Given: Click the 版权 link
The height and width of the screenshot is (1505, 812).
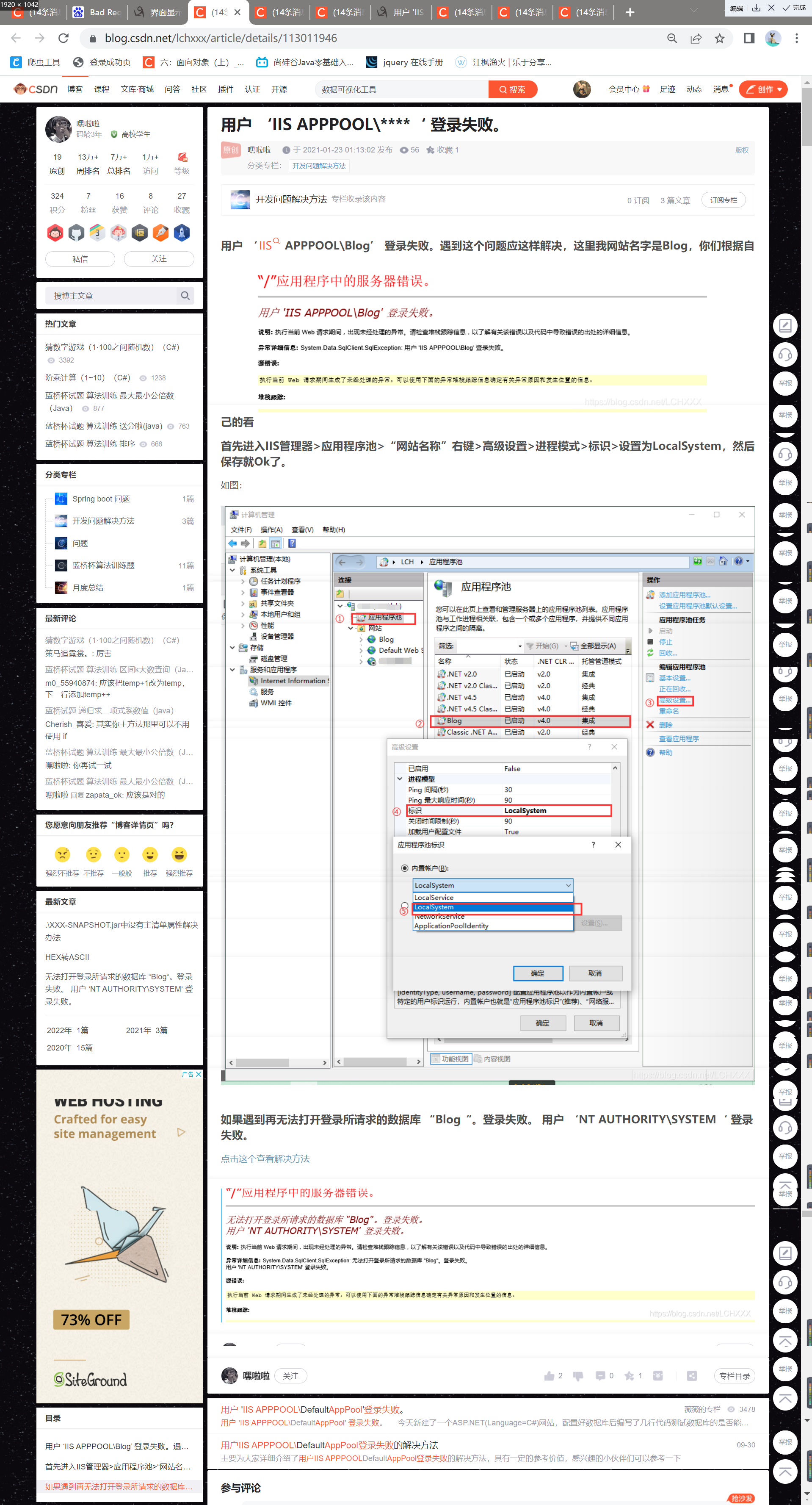Looking at the screenshot, I should (x=741, y=150).
